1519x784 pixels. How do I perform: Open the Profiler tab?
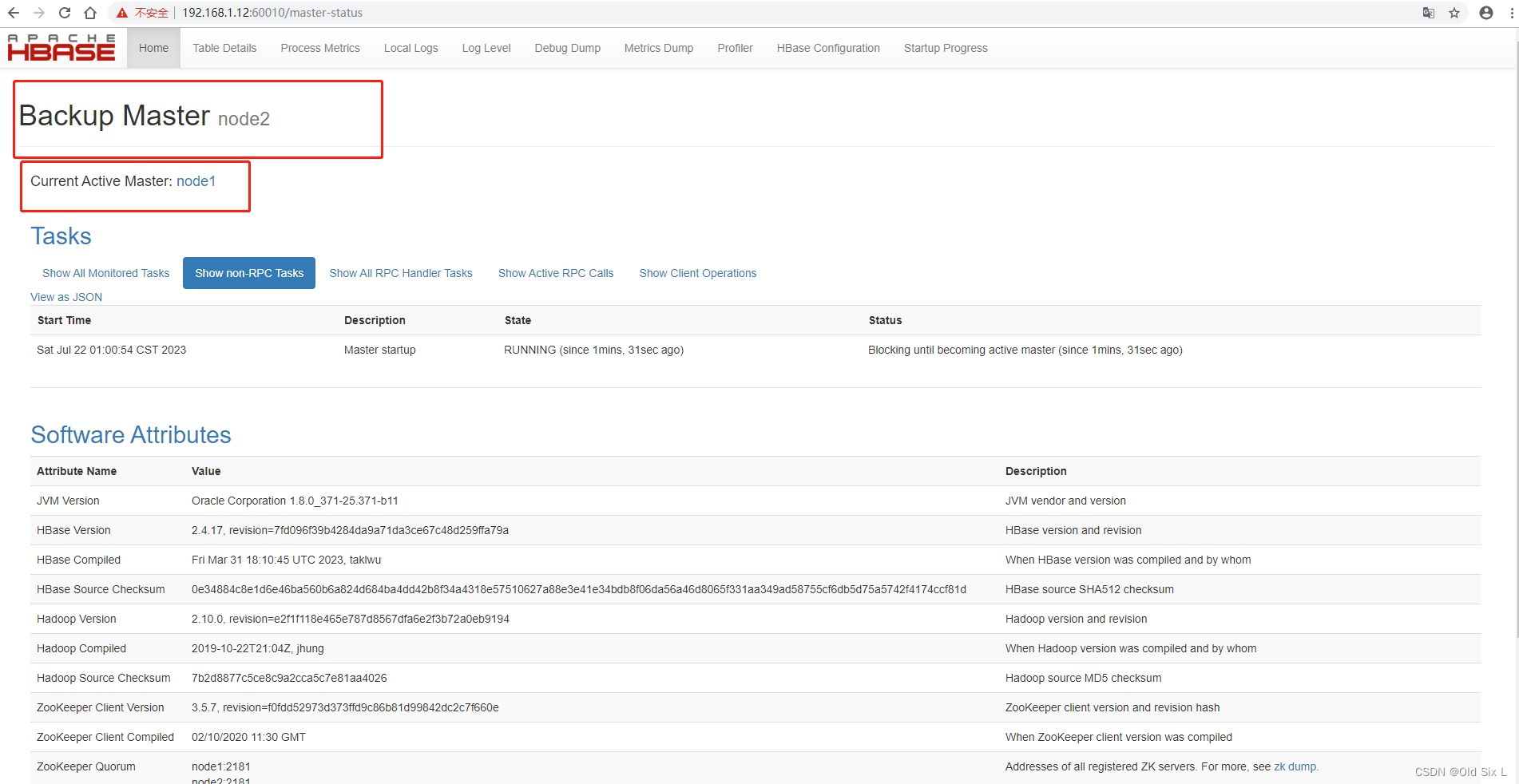735,48
